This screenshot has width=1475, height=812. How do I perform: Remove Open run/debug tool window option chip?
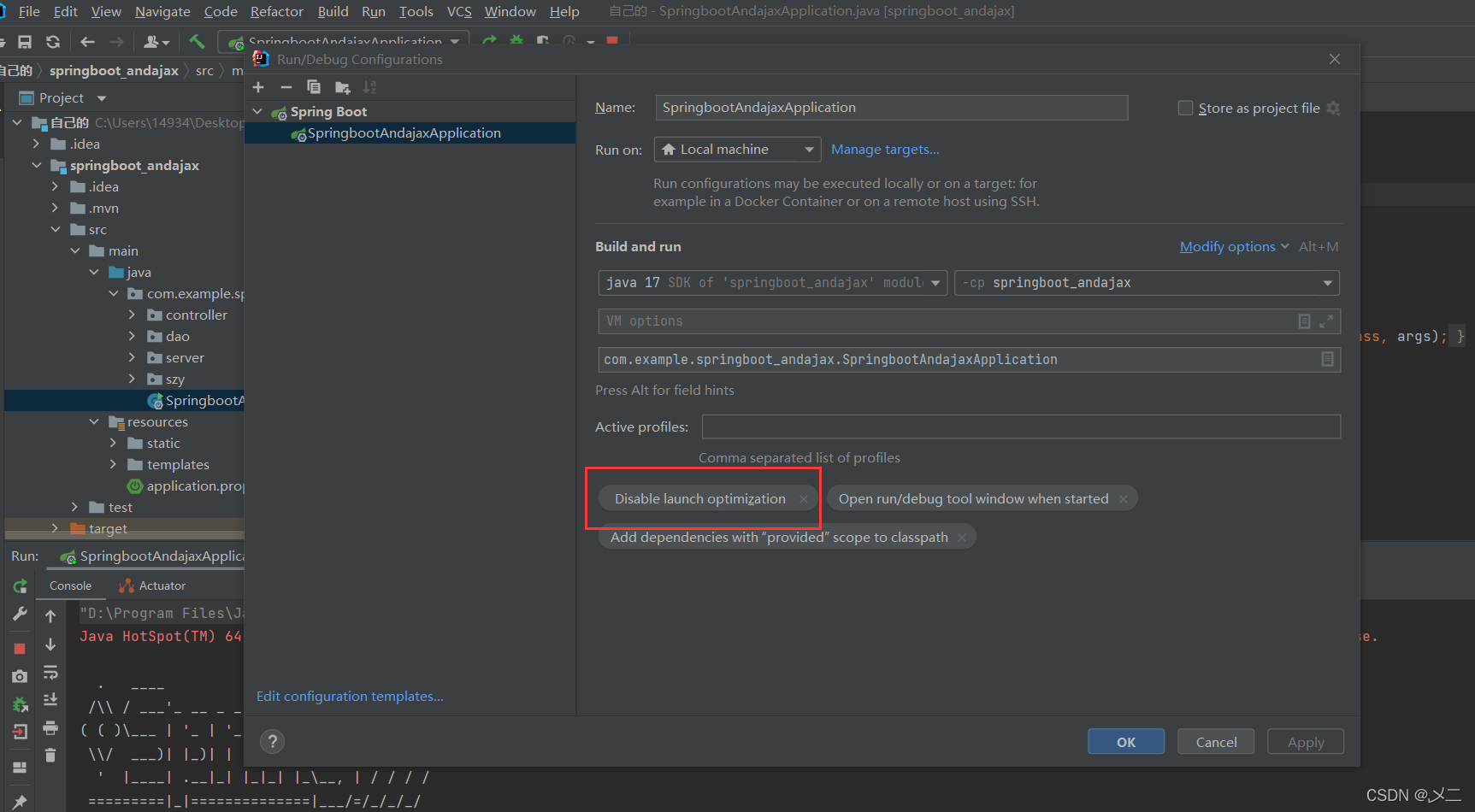pyautogui.click(x=1124, y=499)
